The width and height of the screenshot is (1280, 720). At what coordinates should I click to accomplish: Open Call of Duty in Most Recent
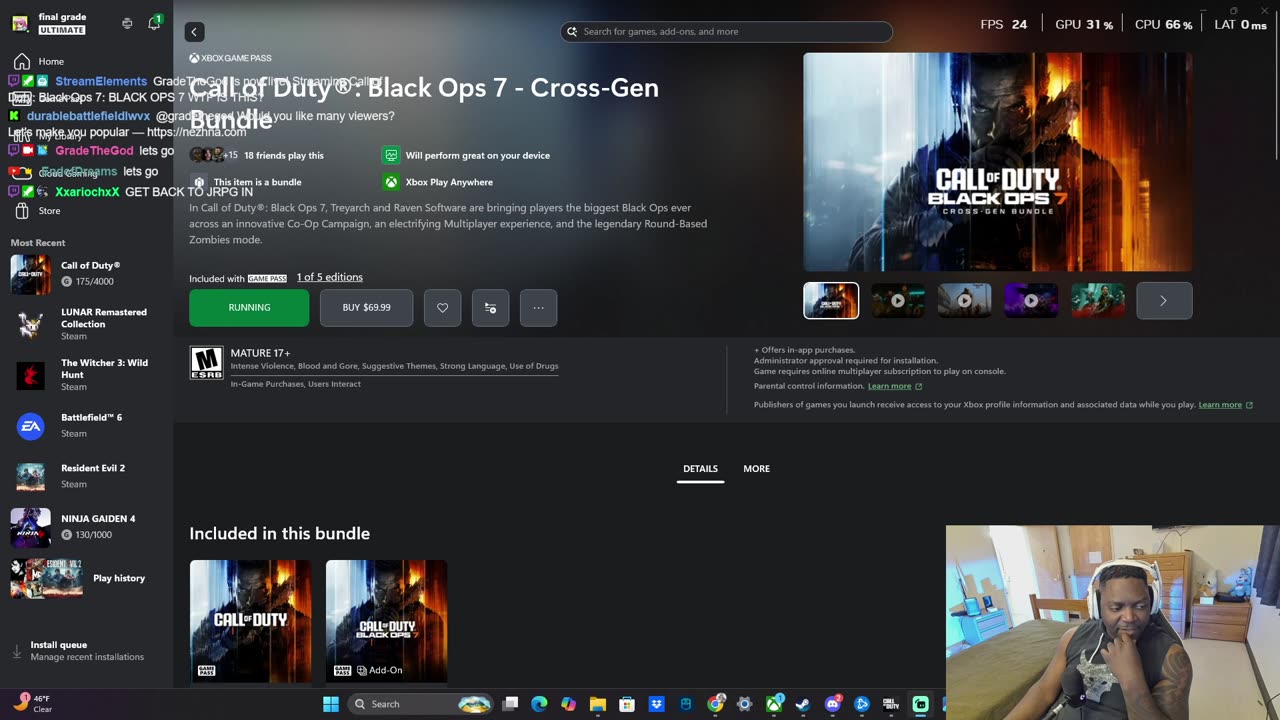(86, 273)
